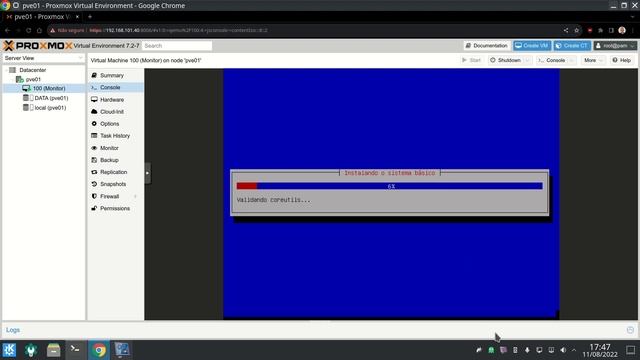The image size is (640, 360).
Task: Reload the page in Chrome
Action: click(x=29, y=30)
